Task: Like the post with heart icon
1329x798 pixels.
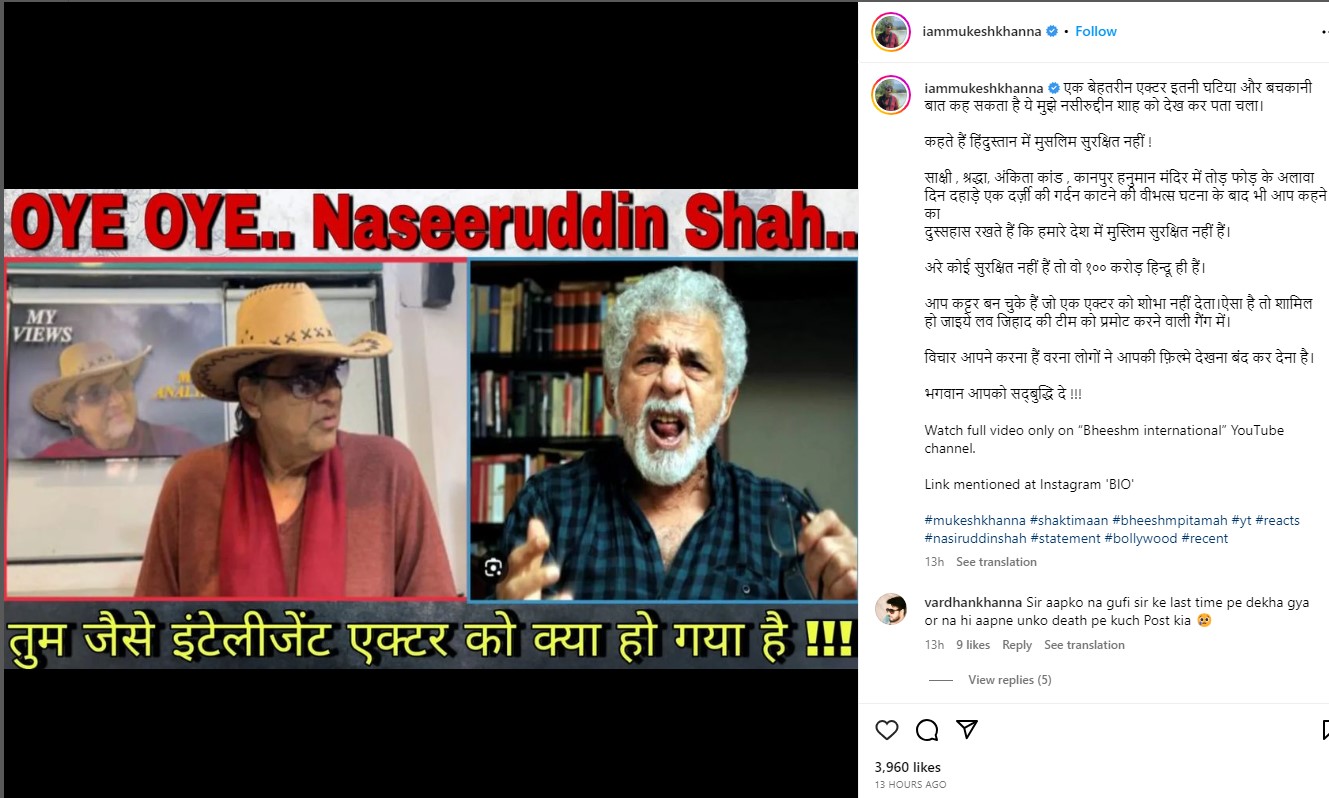Action: pos(887,730)
